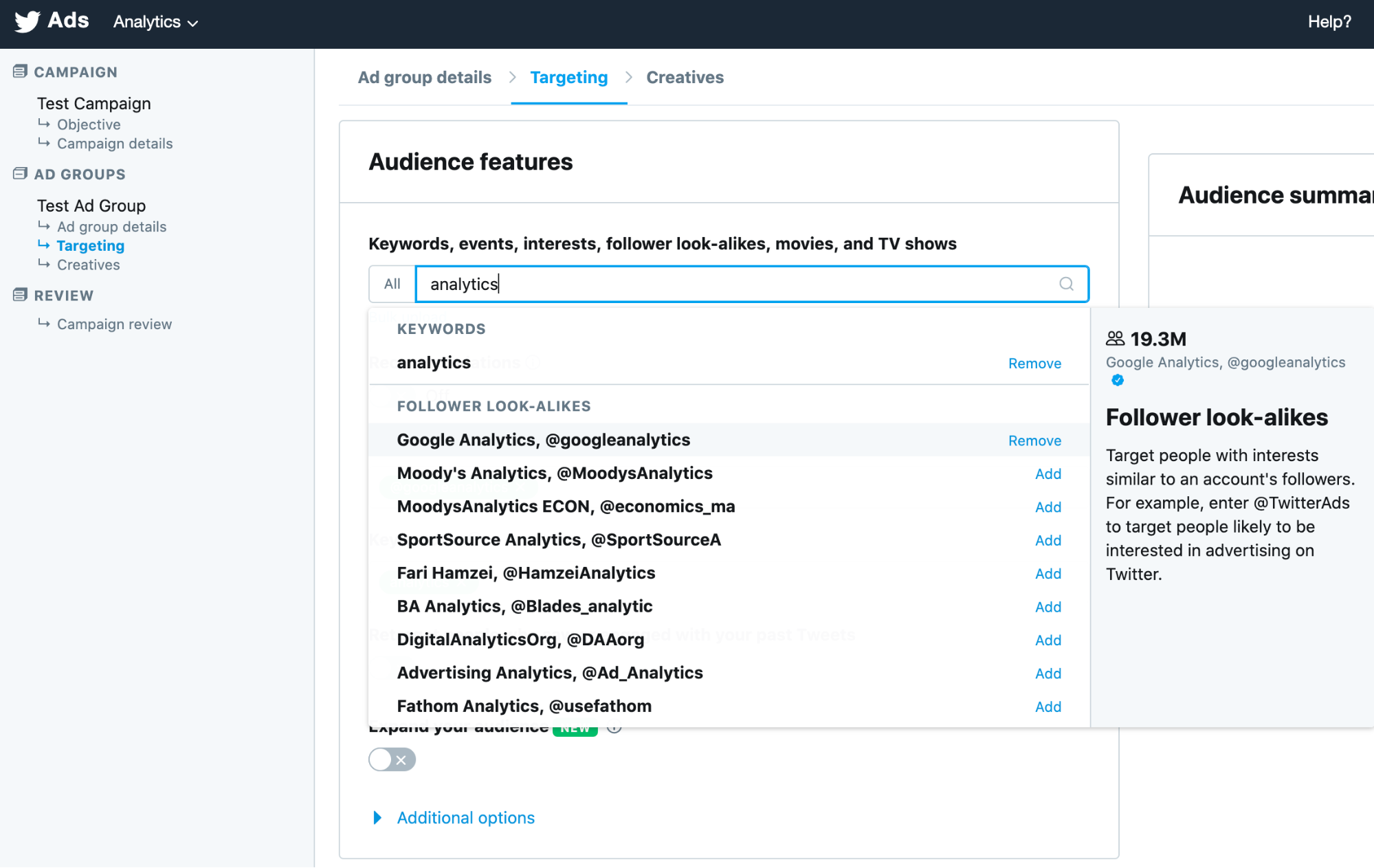The image size is (1374, 868).
Task: Add Moody's Analytics look-alike
Action: (1048, 474)
